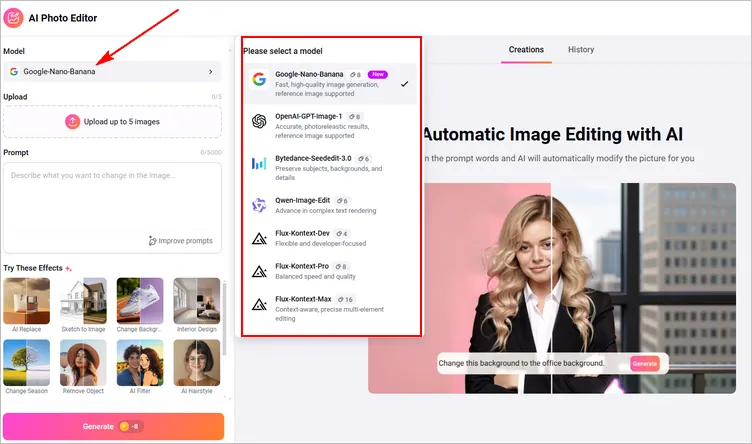Click the Google G icon in Model field
The image size is (752, 444).
[x=14, y=71]
